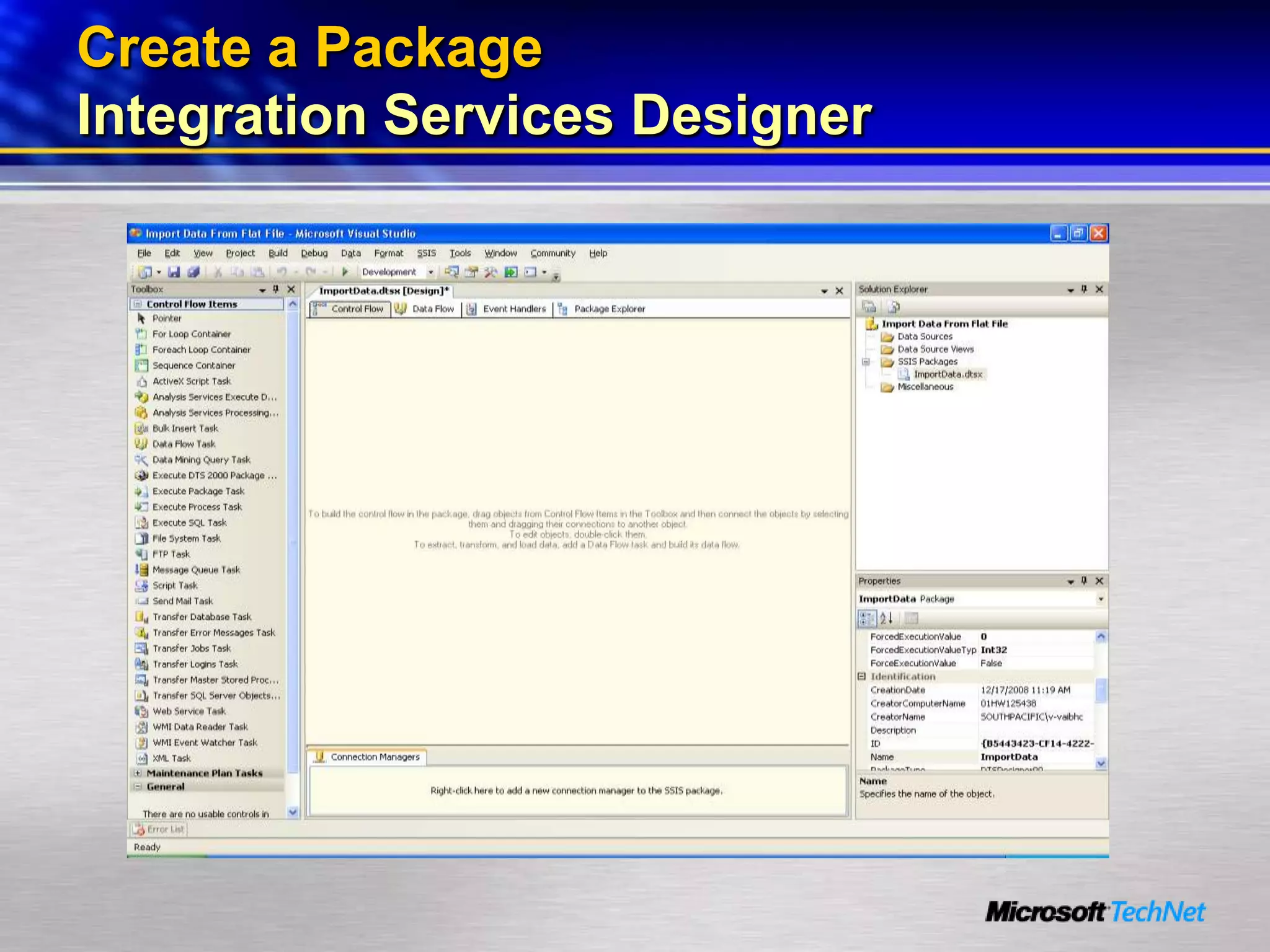
Task: Open the Community menu
Action: click(553, 253)
